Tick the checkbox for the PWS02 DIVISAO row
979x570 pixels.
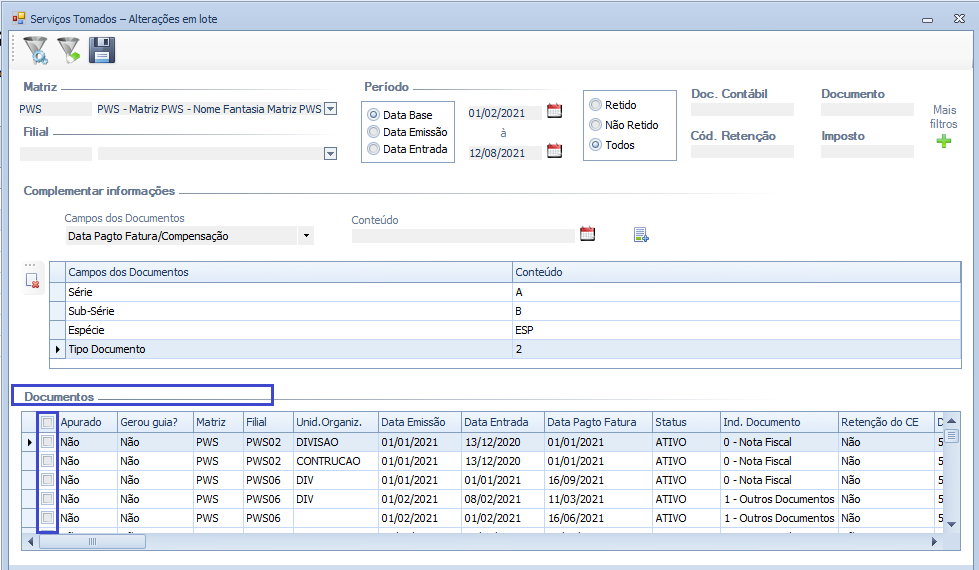pos(47,441)
